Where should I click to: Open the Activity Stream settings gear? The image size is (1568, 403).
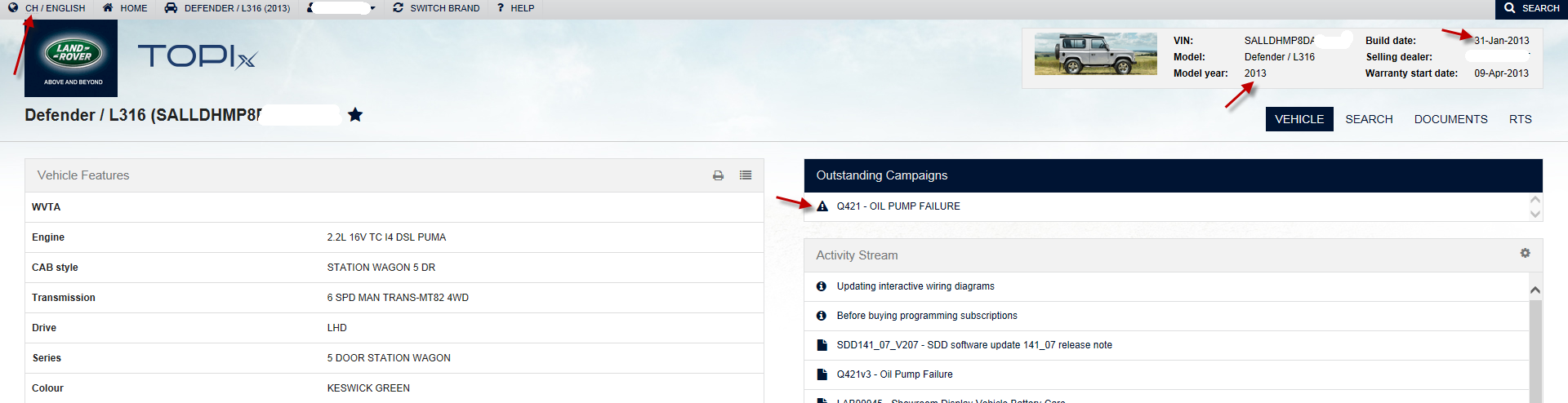click(x=1525, y=254)
